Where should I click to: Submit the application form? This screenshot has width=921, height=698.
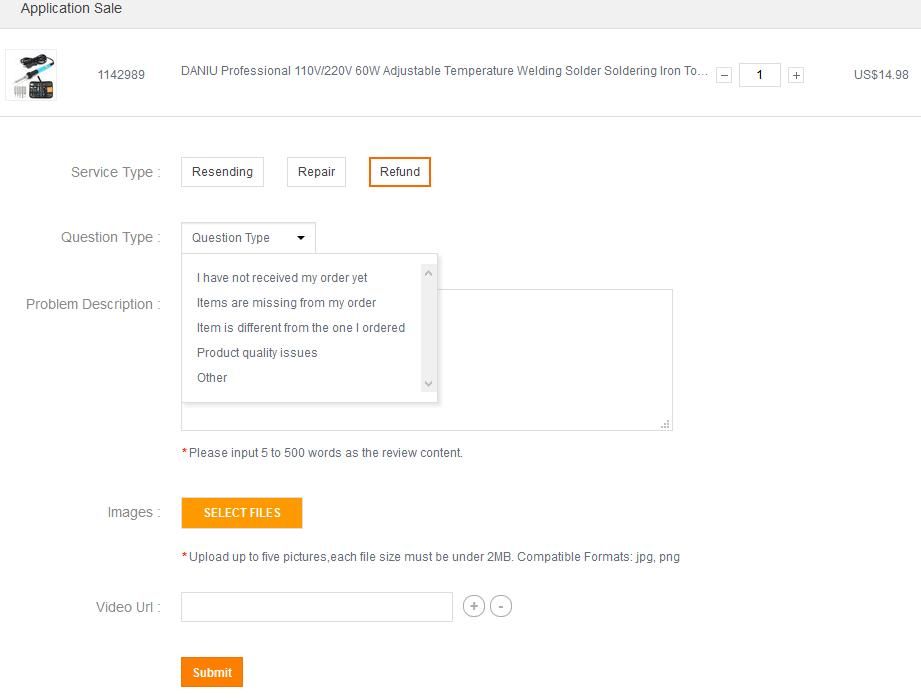coord(212,672)
